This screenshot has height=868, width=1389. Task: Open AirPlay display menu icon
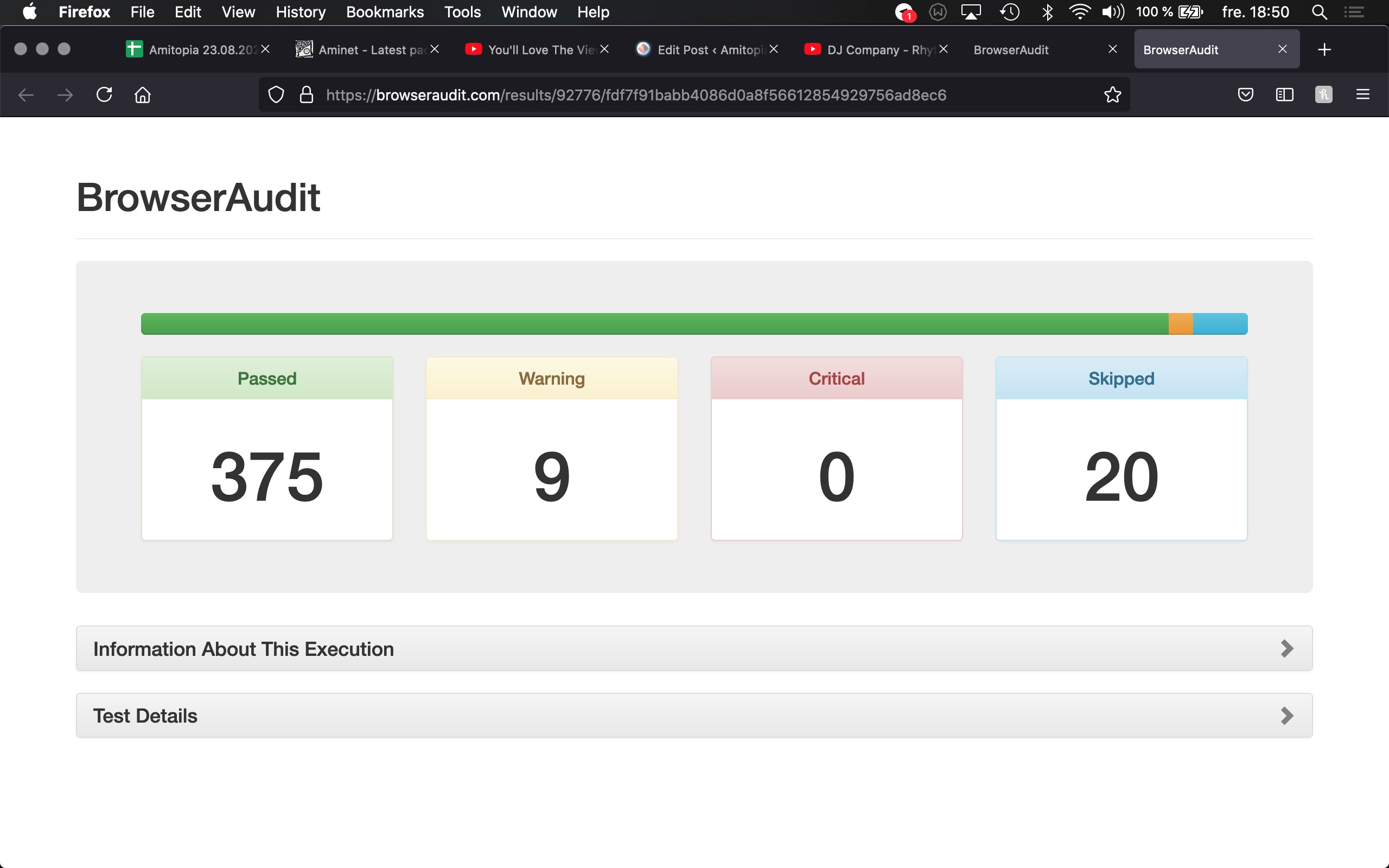(971, 12)
